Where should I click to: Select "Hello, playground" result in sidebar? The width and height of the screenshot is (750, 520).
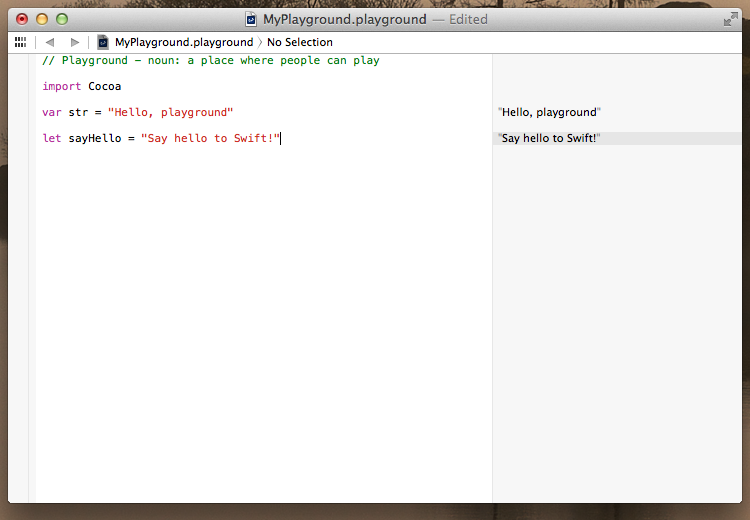(549, 112)
